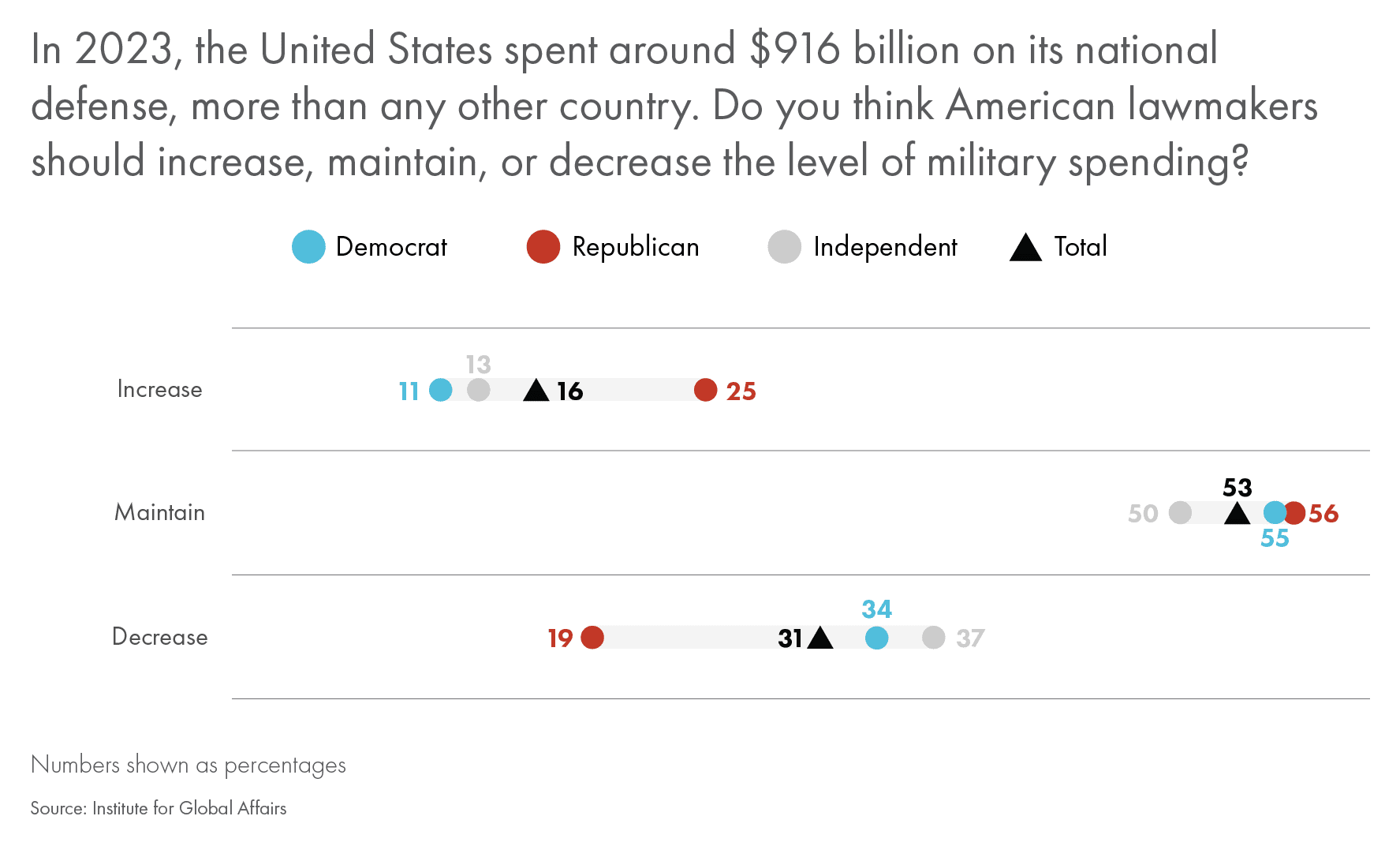Click the Democrat dot in Decrease row
Image resolution: width=1400 pixels, height=846 pixels.
point(876,638)
